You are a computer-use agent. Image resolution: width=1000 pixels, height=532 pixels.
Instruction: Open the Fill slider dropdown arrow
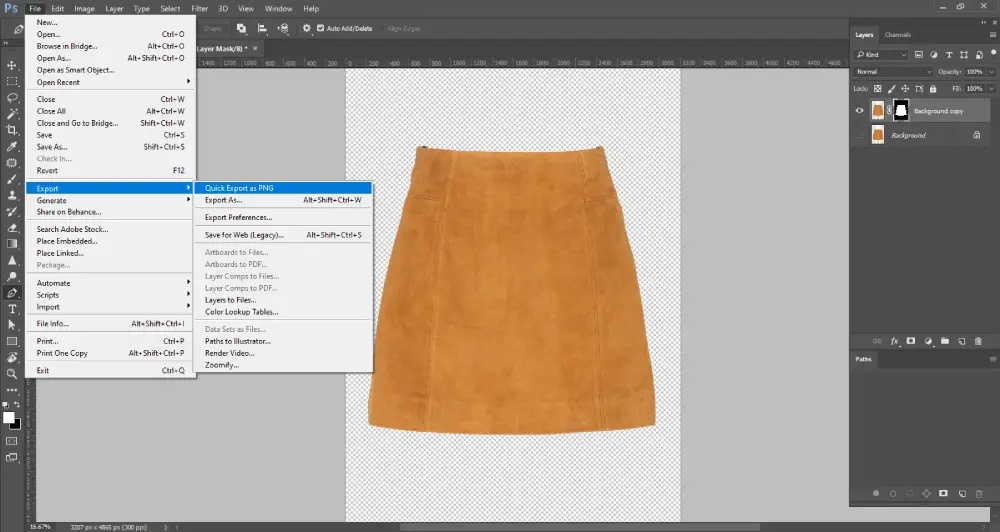(991, 89)
